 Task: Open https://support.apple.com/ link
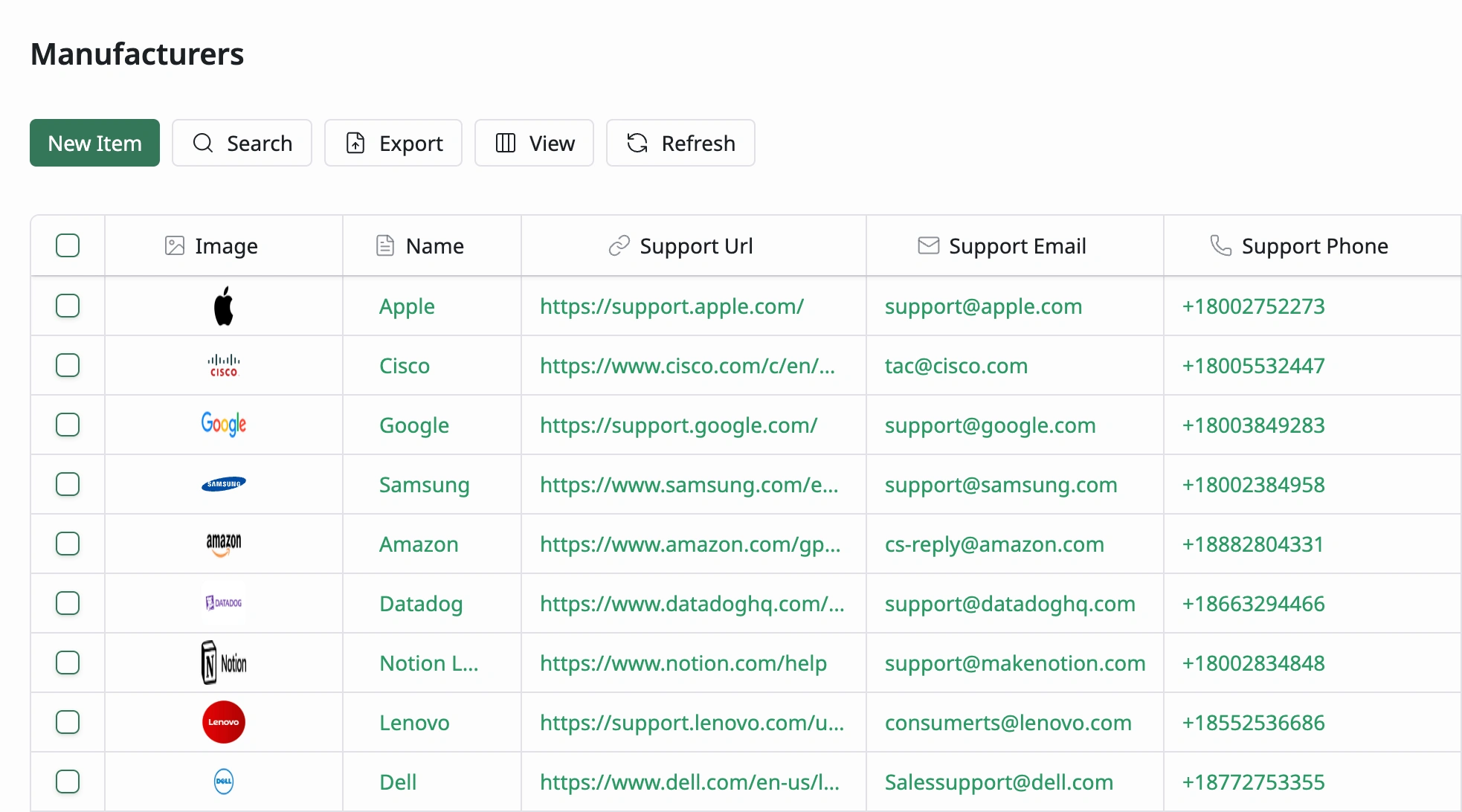(x=672, y=306)
